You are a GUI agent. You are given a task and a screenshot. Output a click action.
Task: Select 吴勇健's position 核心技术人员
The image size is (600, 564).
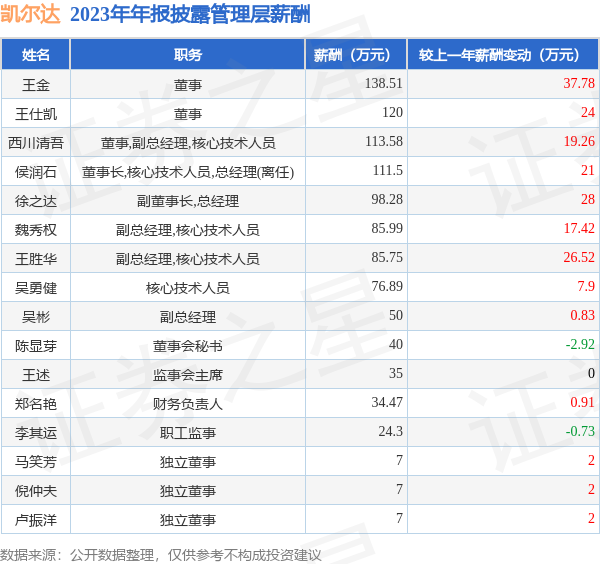[188, 288]
